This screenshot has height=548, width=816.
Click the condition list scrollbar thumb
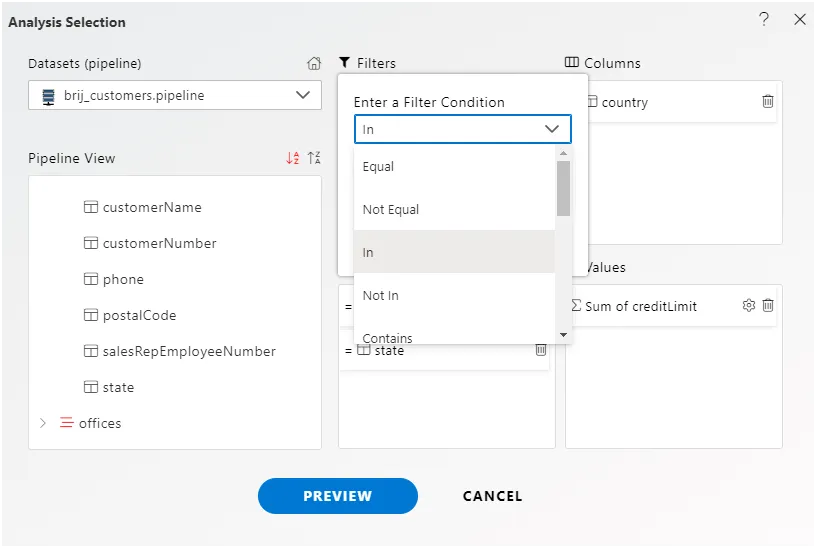tap(563, 189)
